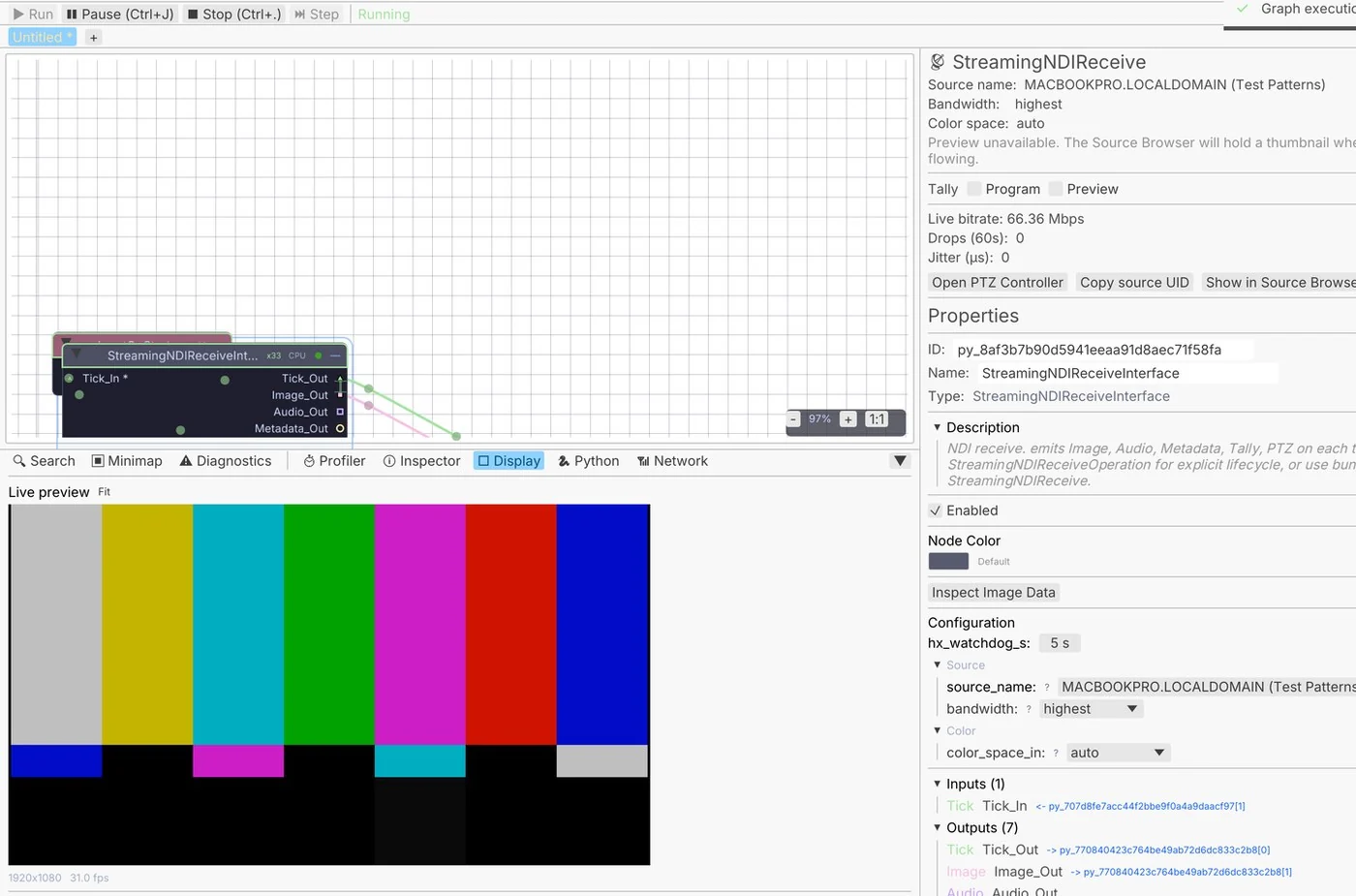Collapse the Inputs (1) section
This screenshot has width=1356, height=896.
[937, 784]
